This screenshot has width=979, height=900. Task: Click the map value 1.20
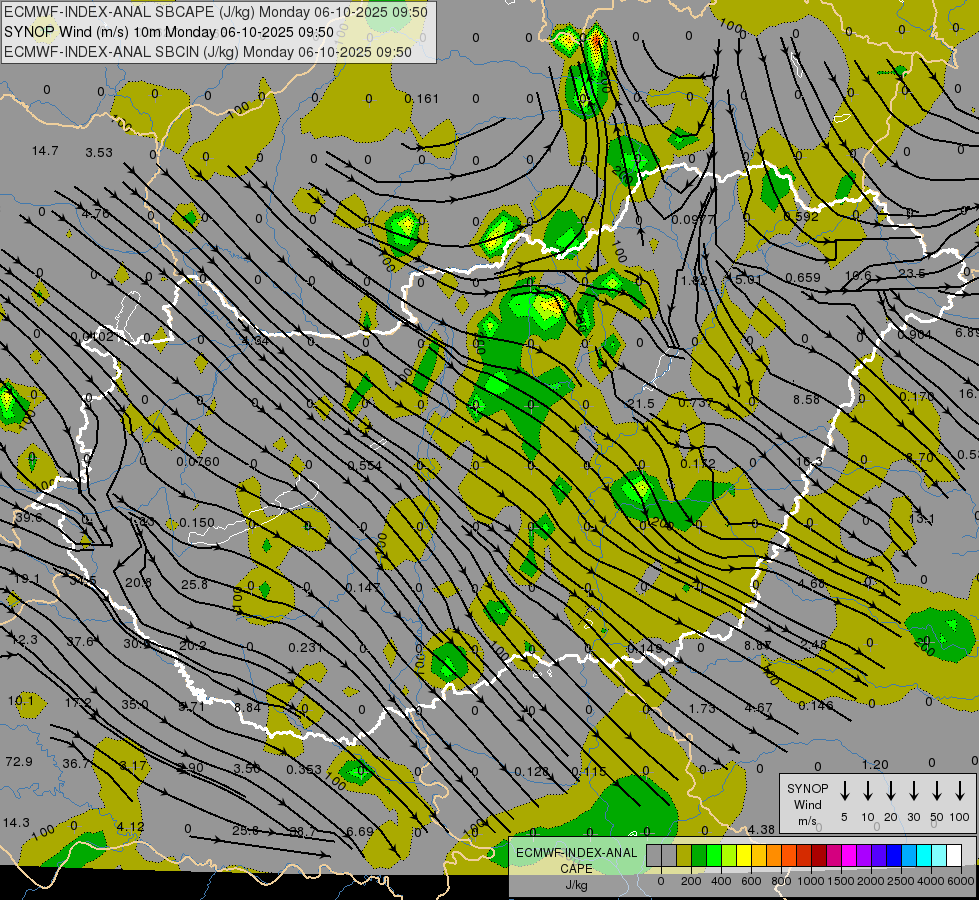coord(875,765)
